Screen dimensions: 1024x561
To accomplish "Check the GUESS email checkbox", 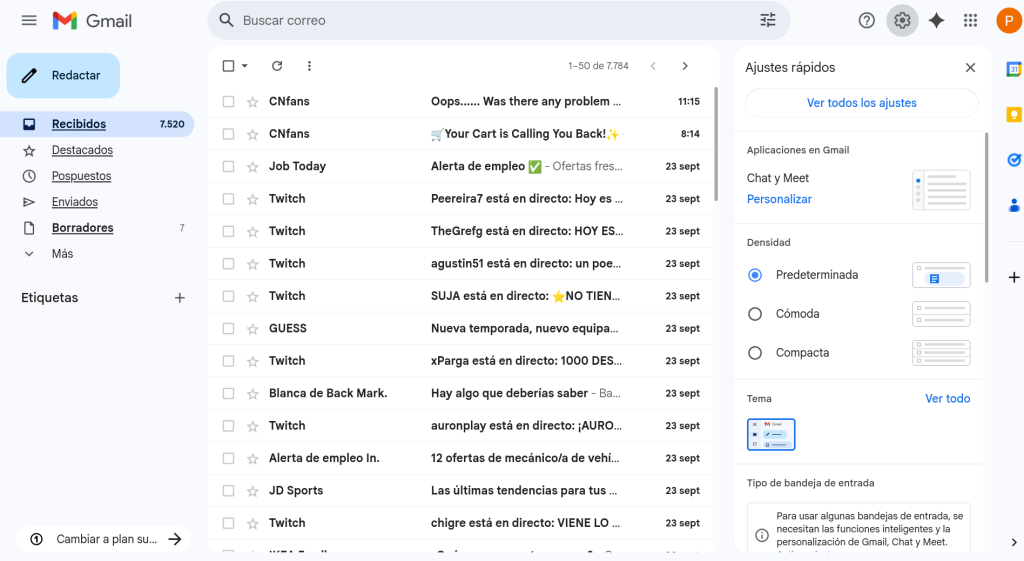I will [x=228, y=328].
